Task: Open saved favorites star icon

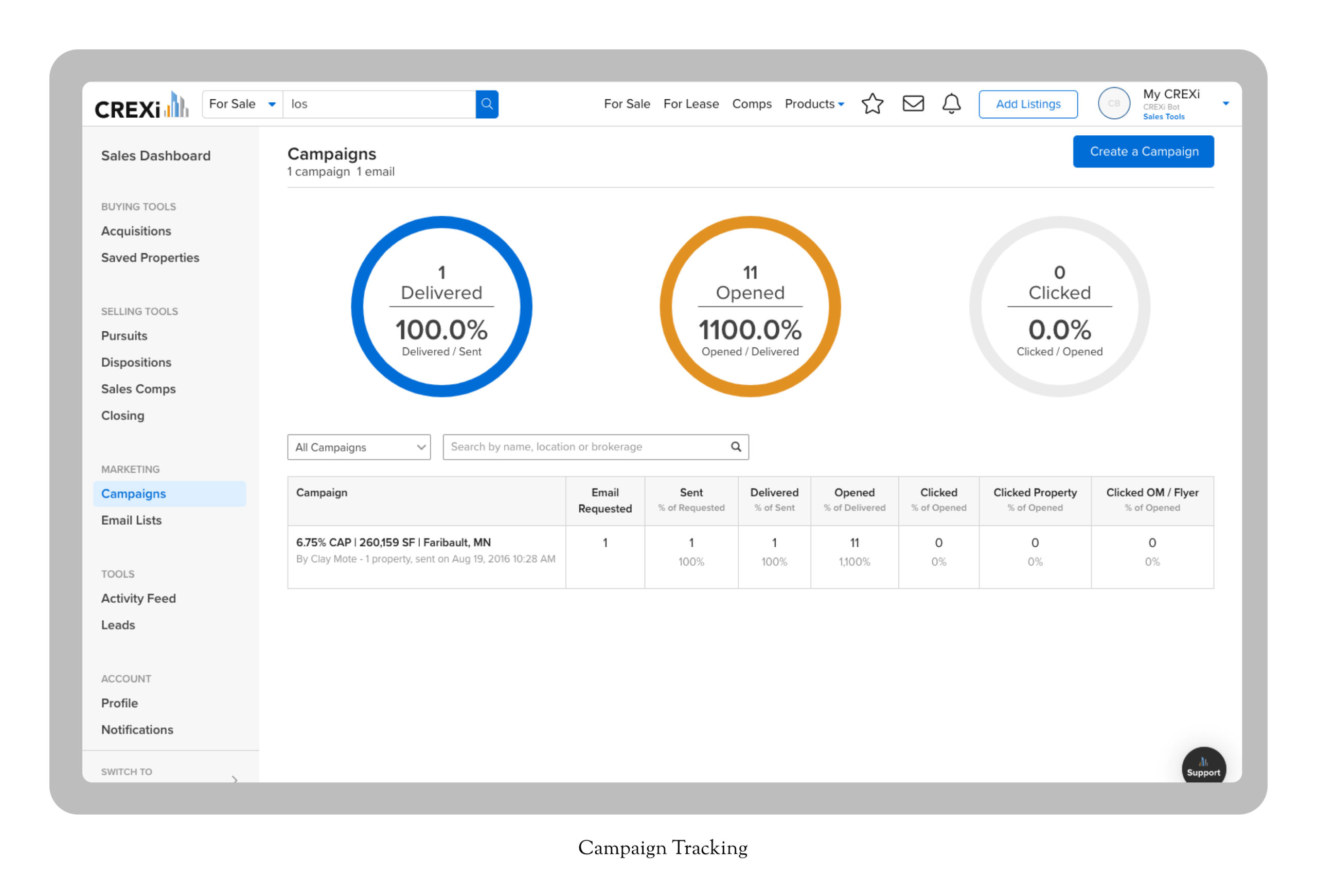Action: 872,104
